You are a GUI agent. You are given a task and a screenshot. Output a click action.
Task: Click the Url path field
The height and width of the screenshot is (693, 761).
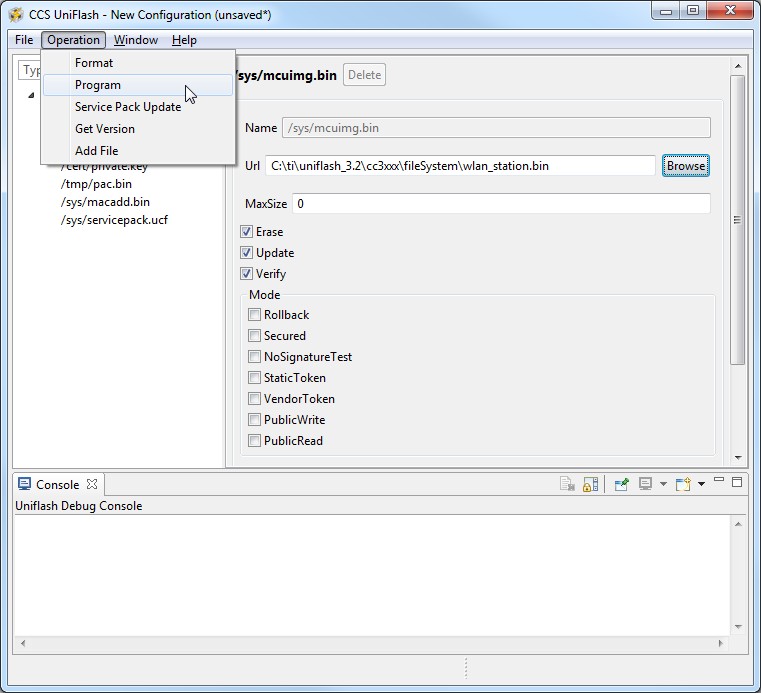[x=460, y=165]
